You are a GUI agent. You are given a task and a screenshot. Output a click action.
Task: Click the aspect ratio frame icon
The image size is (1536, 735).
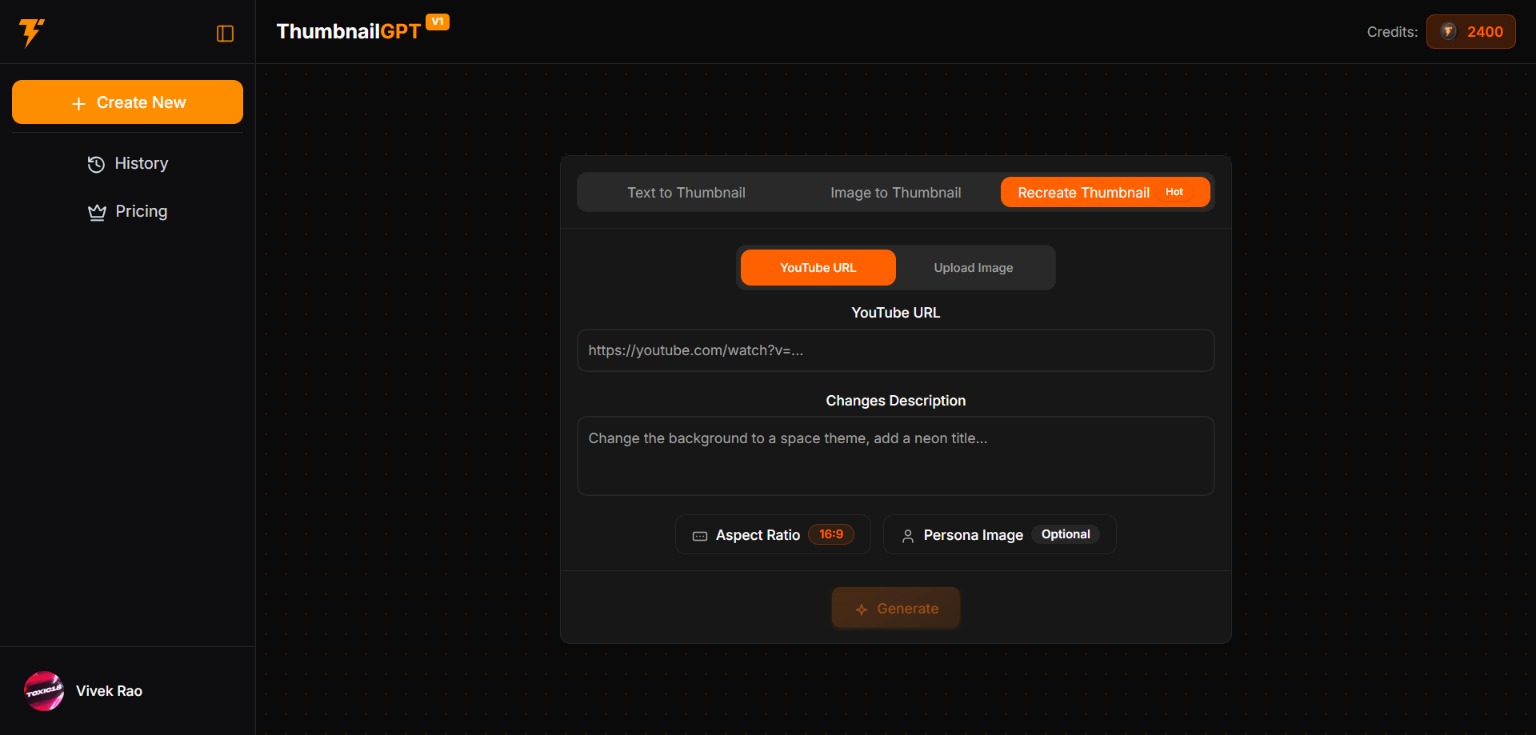698,535
